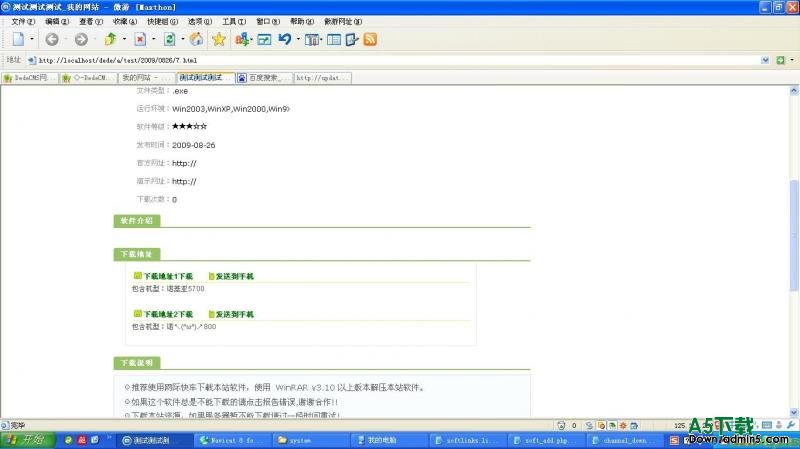Go back with the Back arrow
800x449 pixels.
(52, 39)
